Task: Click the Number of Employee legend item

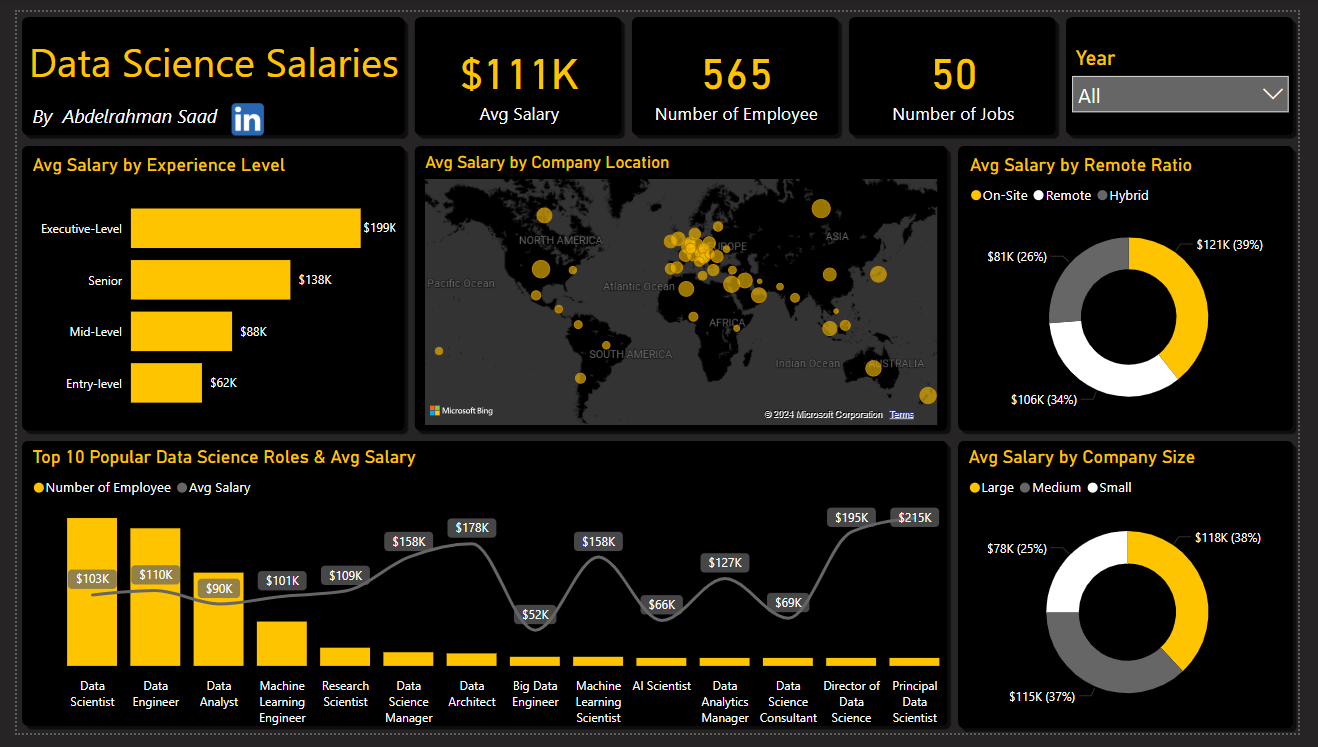Action: tap(102, 488)
